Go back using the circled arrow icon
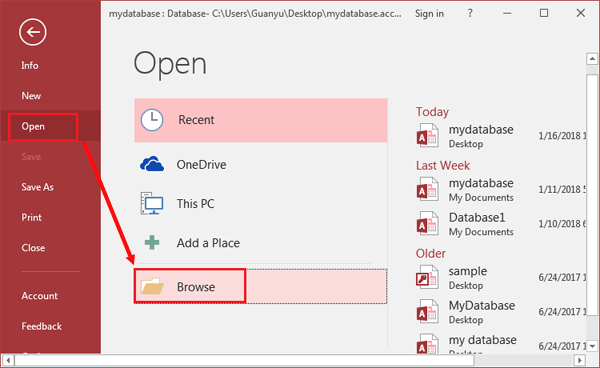The width and height of the screenshot is (600, 368). pos(33,32)
